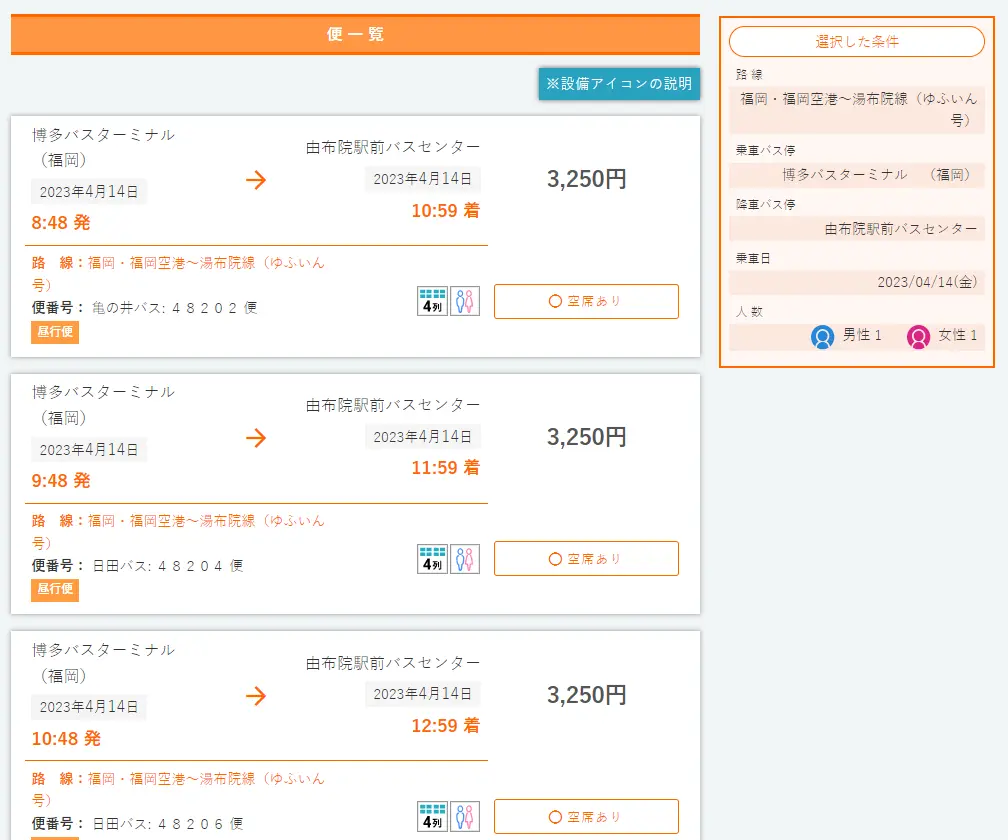The height and width of the screenshot is (840, 1008).
Task: Click the 2023/04/14(金) boarding date field
Action: click(929, 284)
